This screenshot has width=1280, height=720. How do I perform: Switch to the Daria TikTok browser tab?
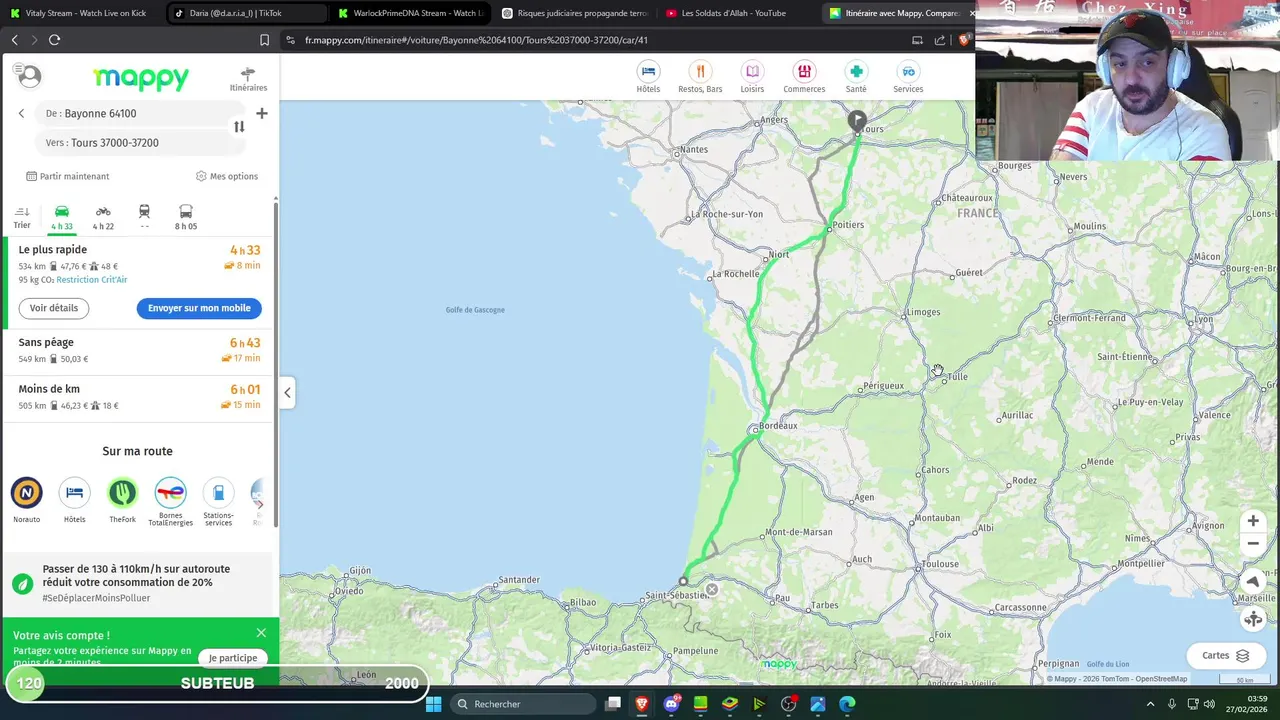[x=247, y=13]
